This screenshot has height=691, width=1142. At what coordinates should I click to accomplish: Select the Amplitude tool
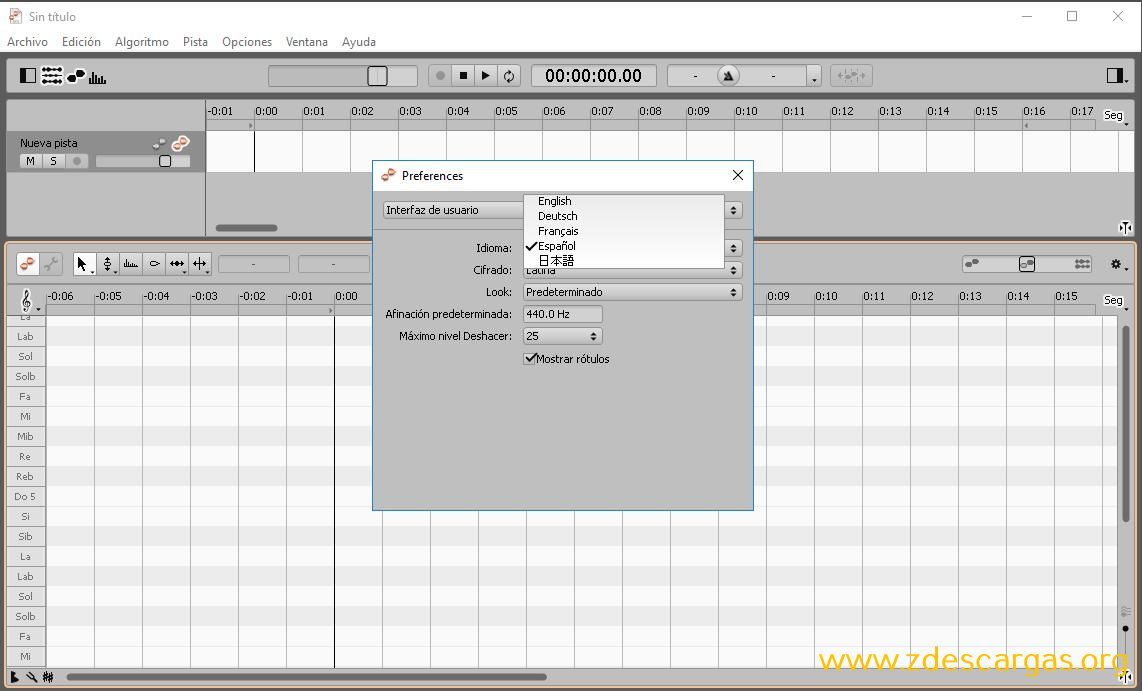point(154,264)
